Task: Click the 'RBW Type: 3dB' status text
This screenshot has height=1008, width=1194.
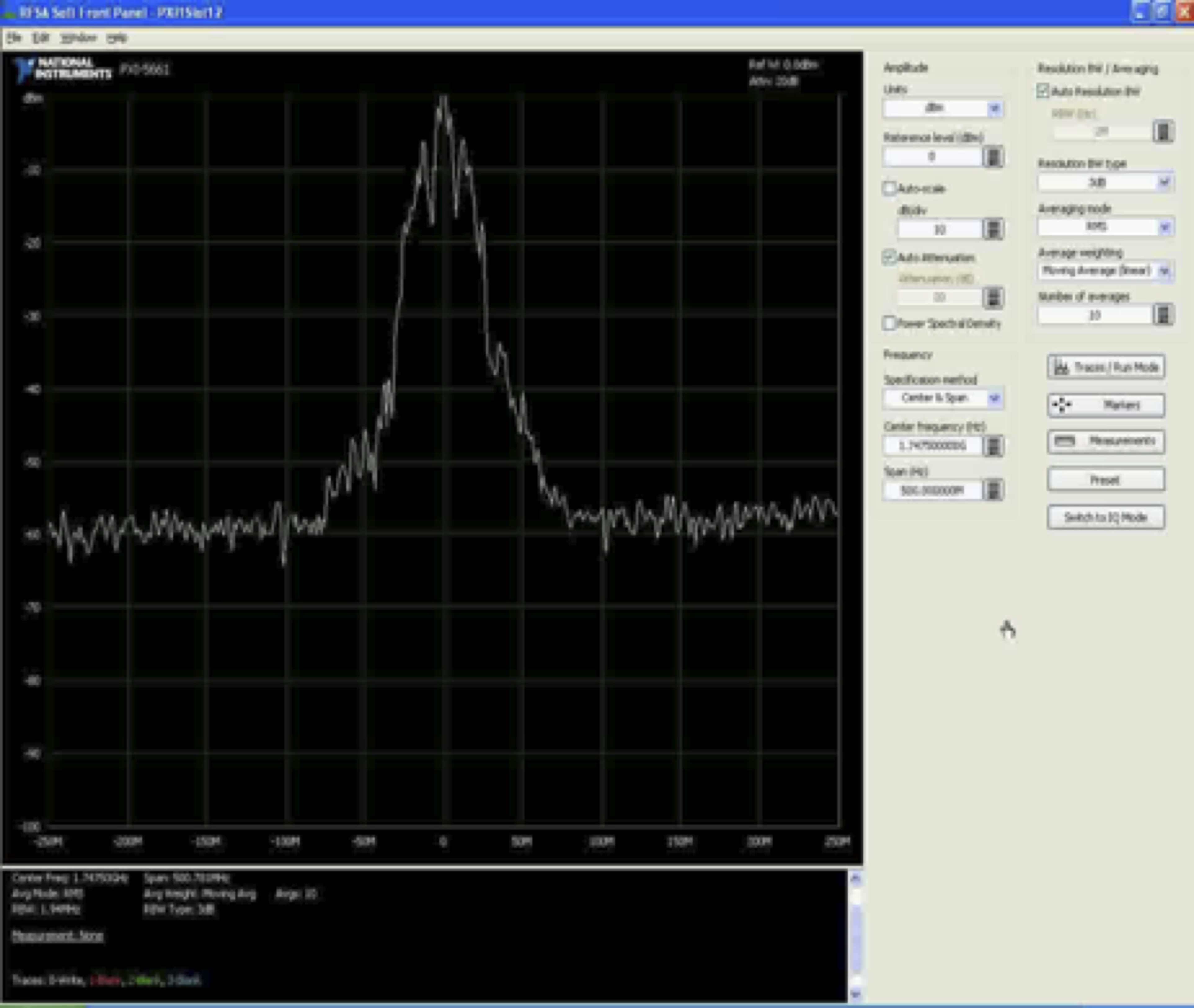Action: pos(179,909)
